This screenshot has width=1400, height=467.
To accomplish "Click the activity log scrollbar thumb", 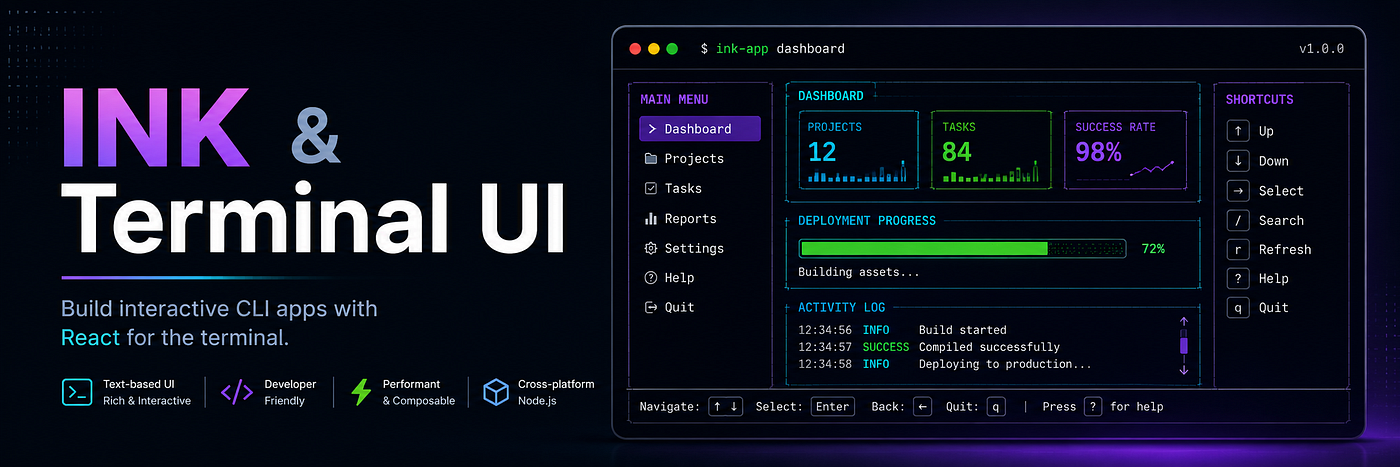I will [x=1183, y=346].
